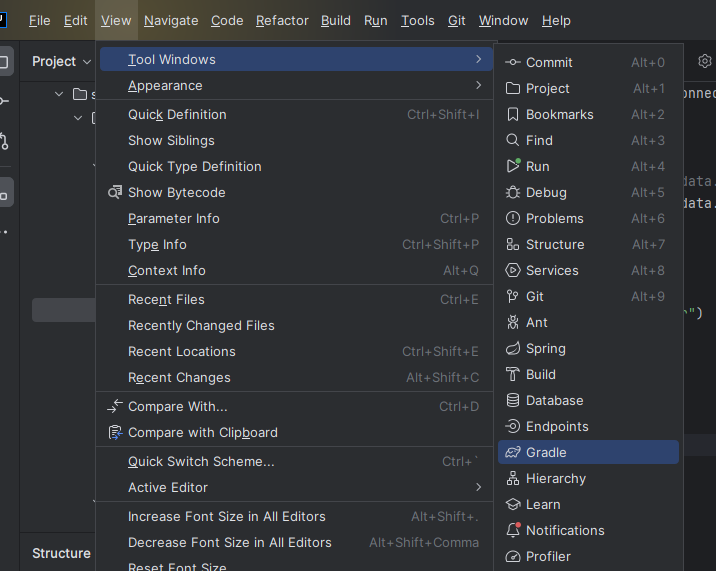Screen dimensions: 716x571
Task: Choose Quick Type Definition
Action: 296,166
